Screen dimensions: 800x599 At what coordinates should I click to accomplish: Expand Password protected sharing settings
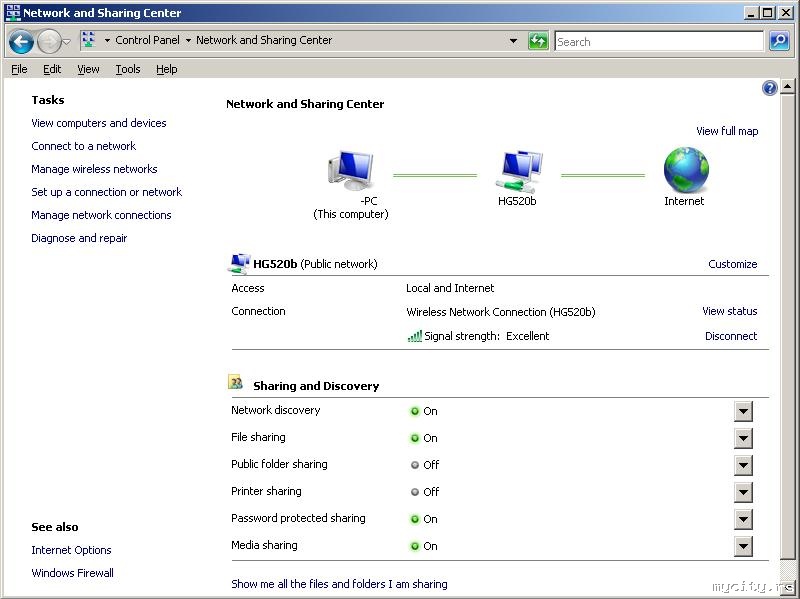(743, 519)
